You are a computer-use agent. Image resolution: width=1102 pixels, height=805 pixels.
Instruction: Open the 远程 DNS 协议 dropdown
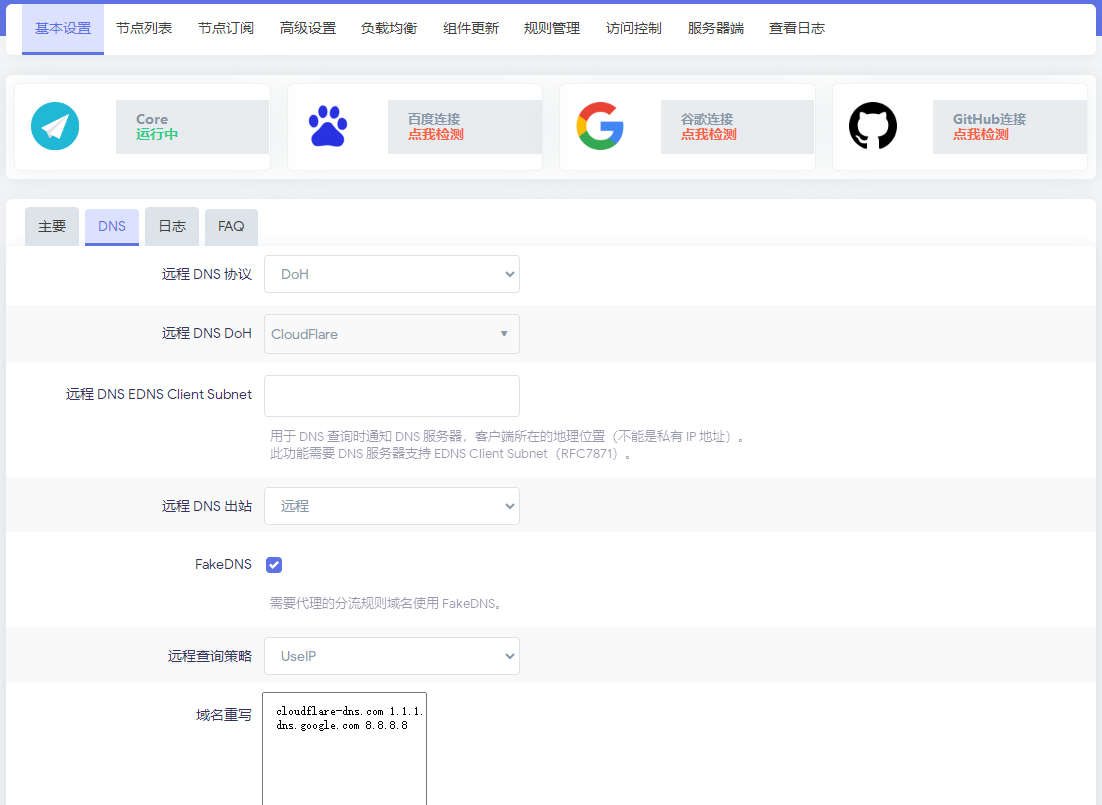[x=391, y=274]
